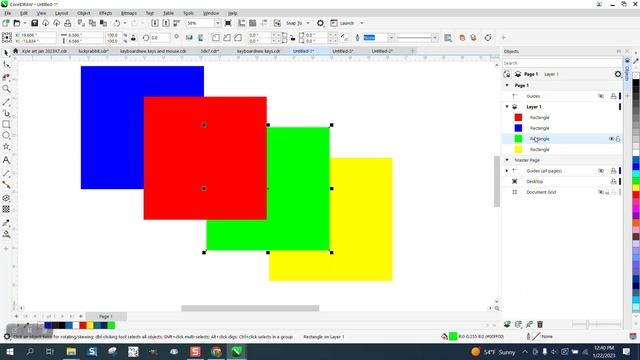Viewport: 640px width, 360px height.
Task: Click the Save icon in the standard toolbar
Action: coord(35,23)
